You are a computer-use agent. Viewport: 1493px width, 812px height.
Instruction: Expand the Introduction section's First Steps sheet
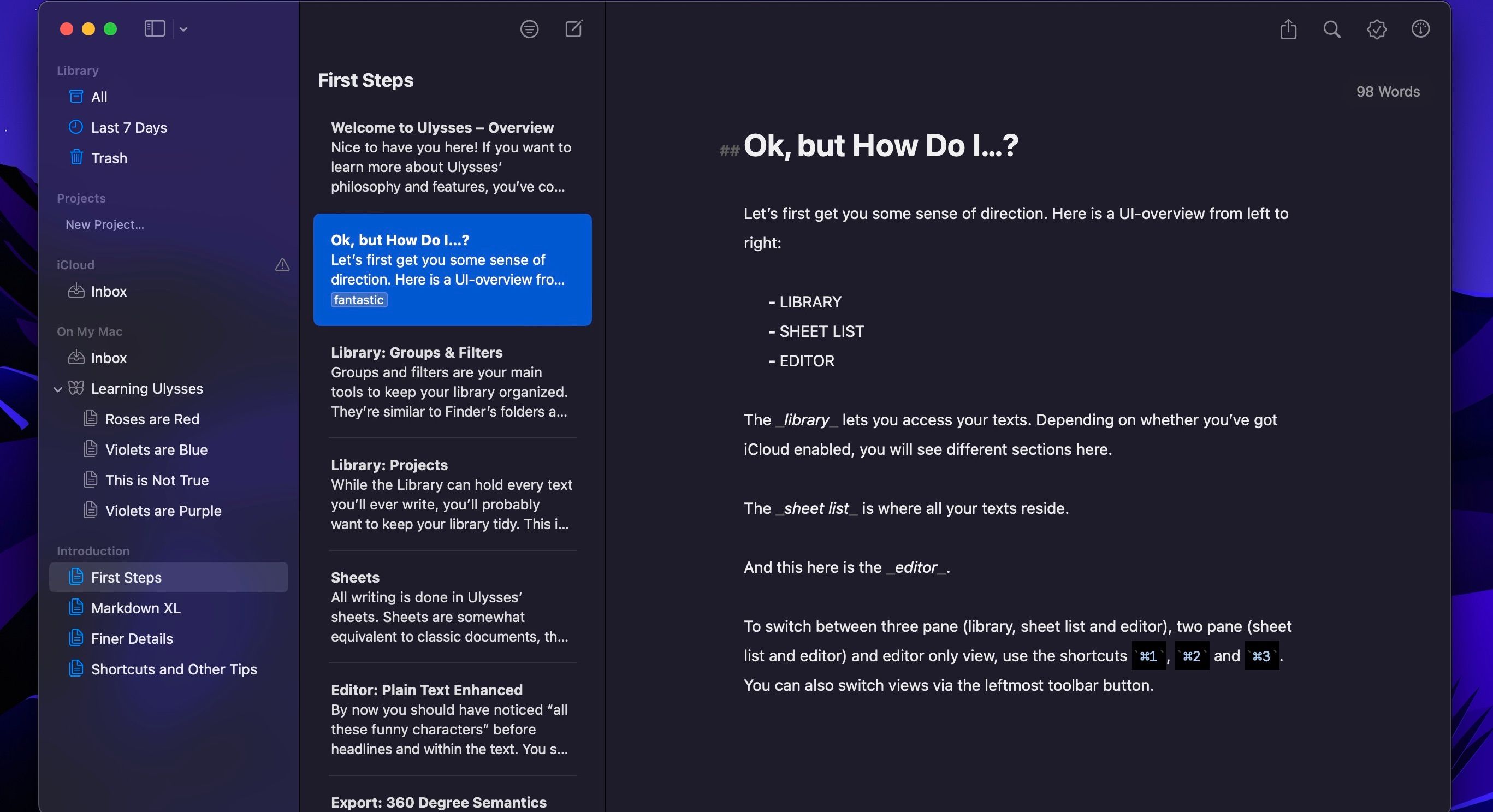point(126,577)
